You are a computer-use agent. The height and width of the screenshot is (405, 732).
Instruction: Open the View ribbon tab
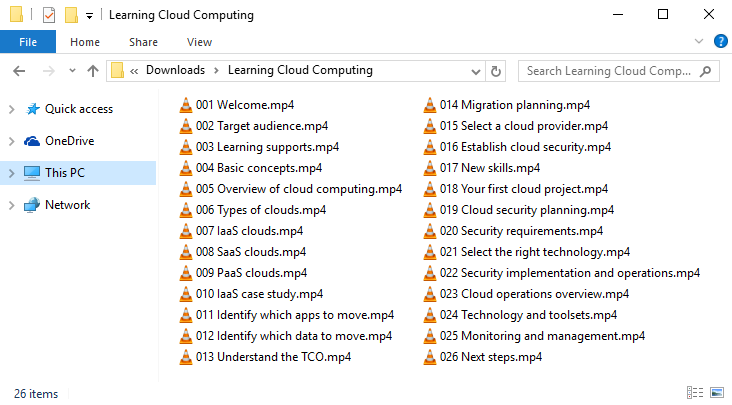coord(199,42)
